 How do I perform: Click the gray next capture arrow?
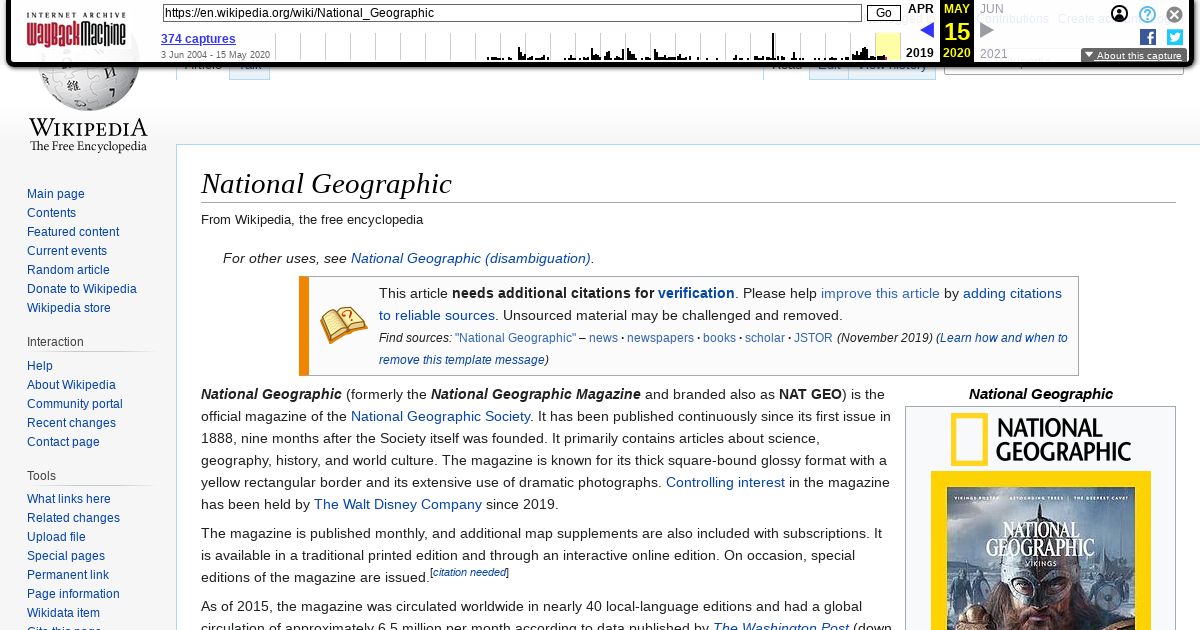[986, 30]
